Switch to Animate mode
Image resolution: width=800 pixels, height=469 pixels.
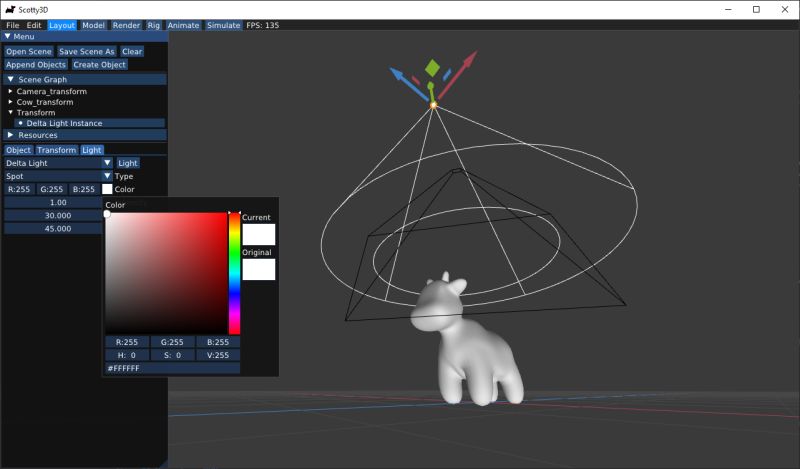(183, 25)
